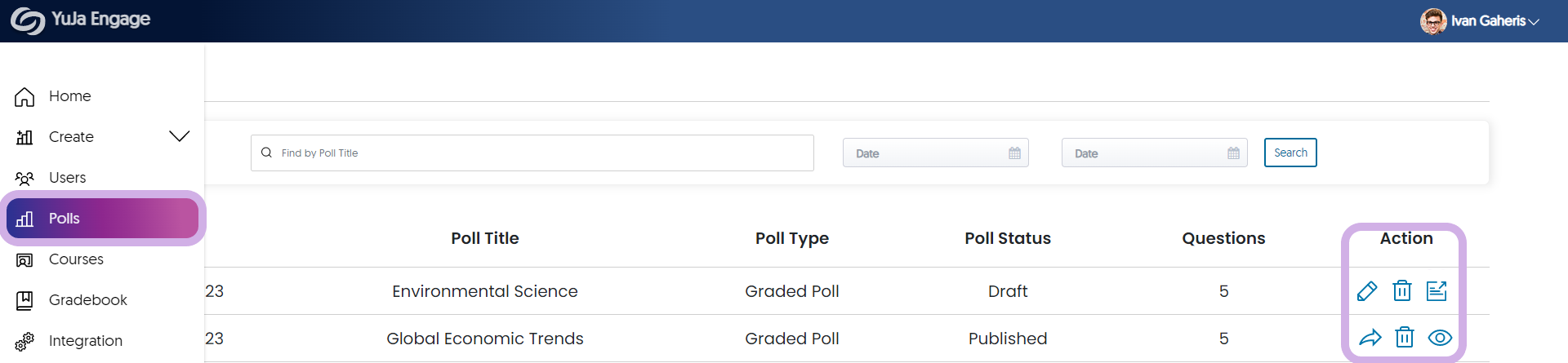Image resolution: width=1568 pixels, height=363 pixels.
Task: Select Polls in the sidebar
Action: (102, 219)
